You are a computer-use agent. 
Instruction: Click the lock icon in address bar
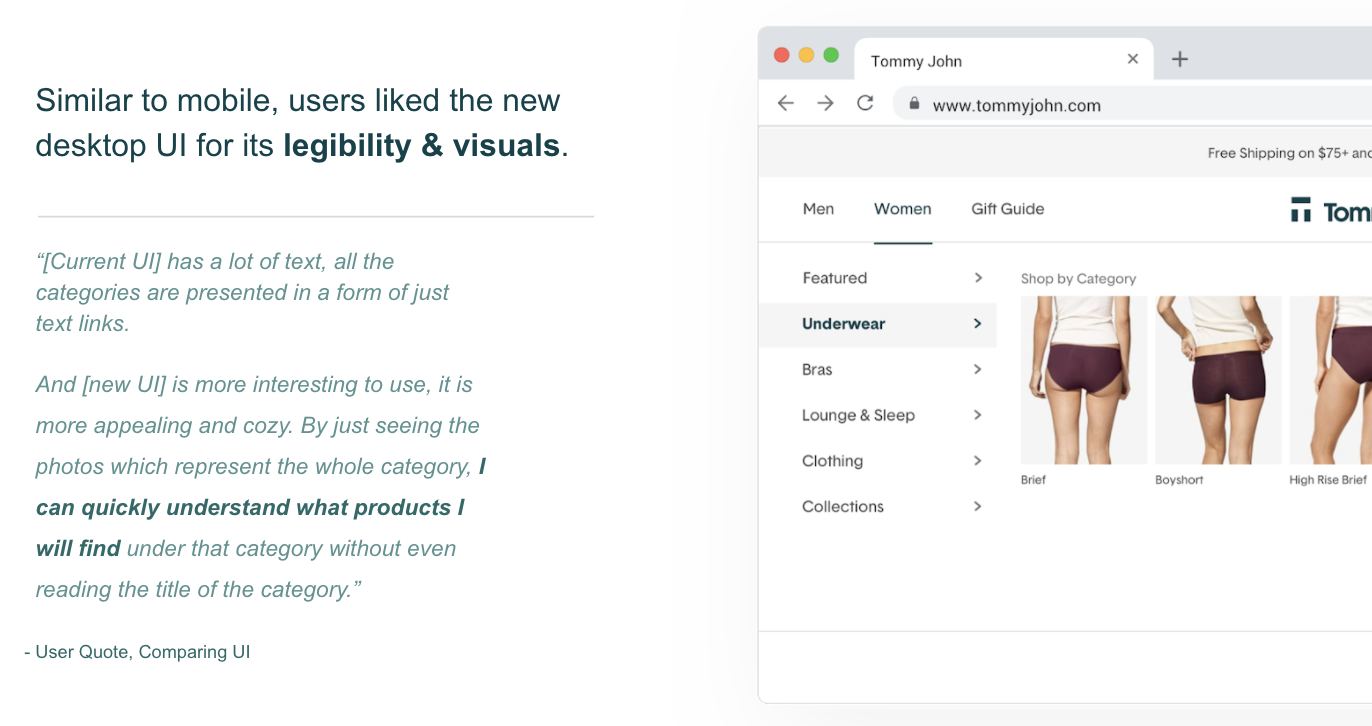coord(913,104)
